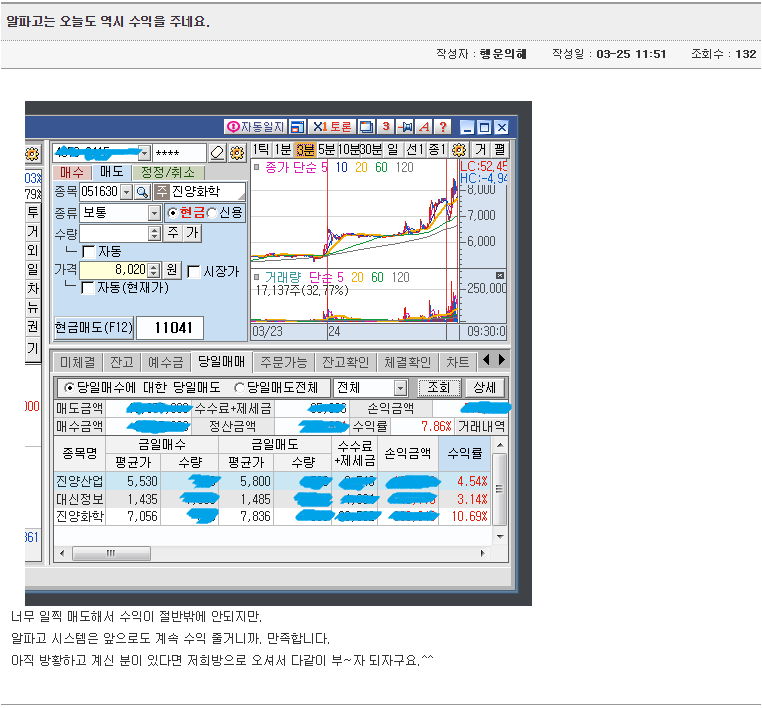Enable the 시장가 market price checkbox
The image size is (762, 708).
(x=193, y=272)
